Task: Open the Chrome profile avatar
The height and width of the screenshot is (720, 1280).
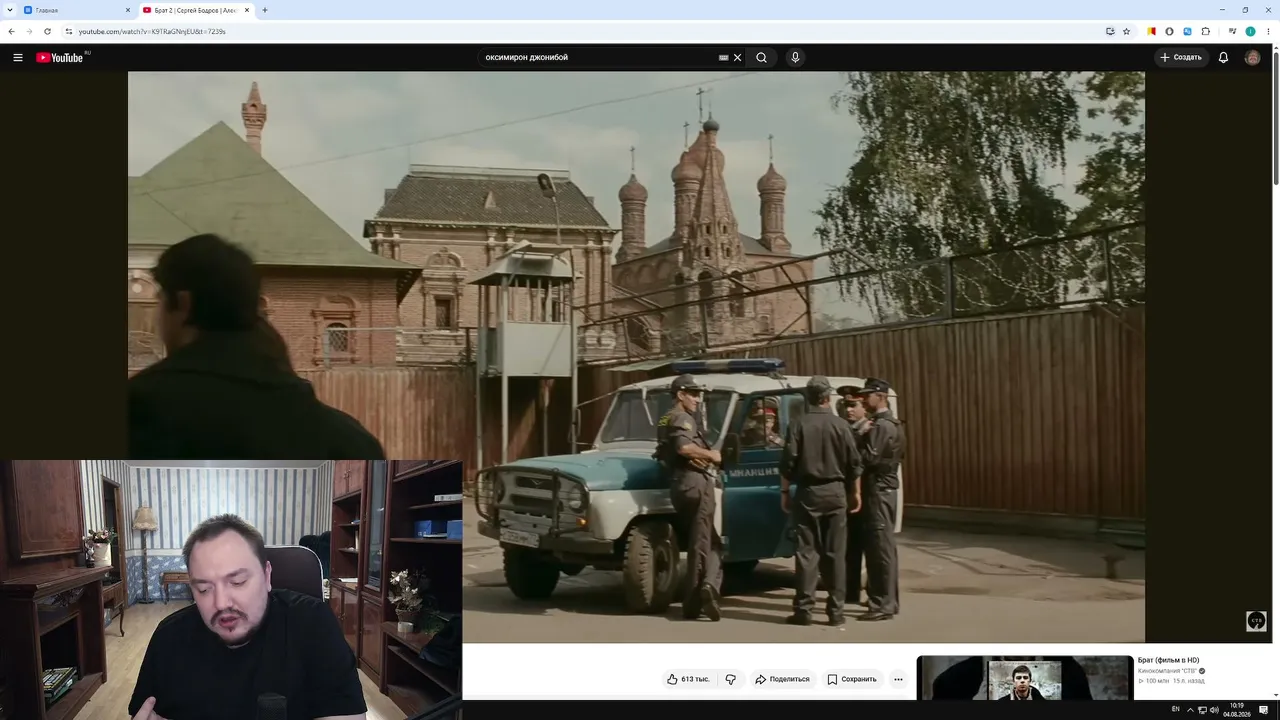Action: (x=1250, y=31)
